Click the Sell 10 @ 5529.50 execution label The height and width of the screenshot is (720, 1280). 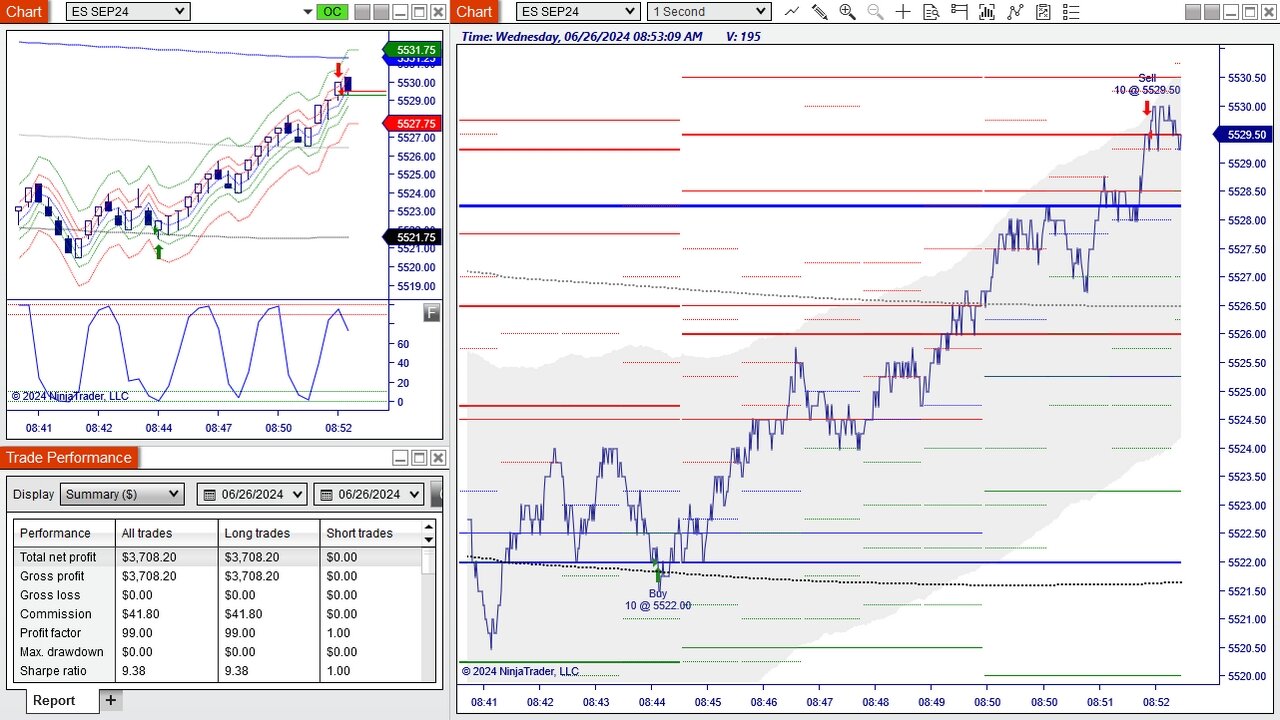(x=1147, y=84)
